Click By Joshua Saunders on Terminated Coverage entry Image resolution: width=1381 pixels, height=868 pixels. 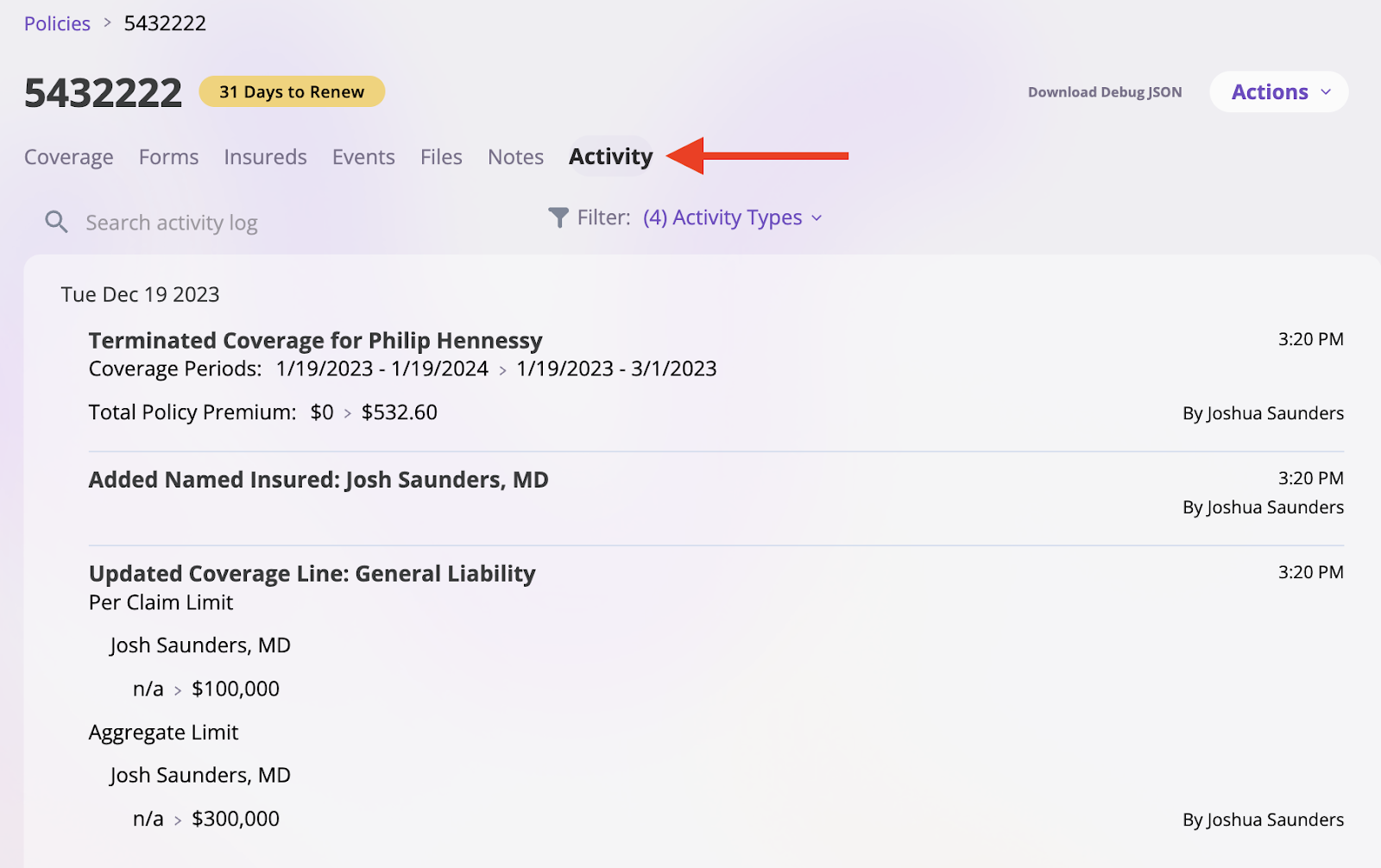click(x=1263, y=413)
